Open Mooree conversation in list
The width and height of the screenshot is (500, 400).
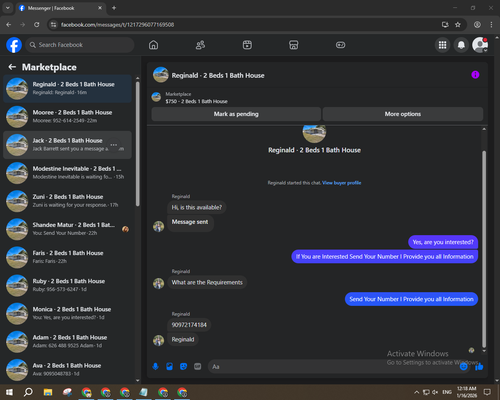(x=67, y=117)
